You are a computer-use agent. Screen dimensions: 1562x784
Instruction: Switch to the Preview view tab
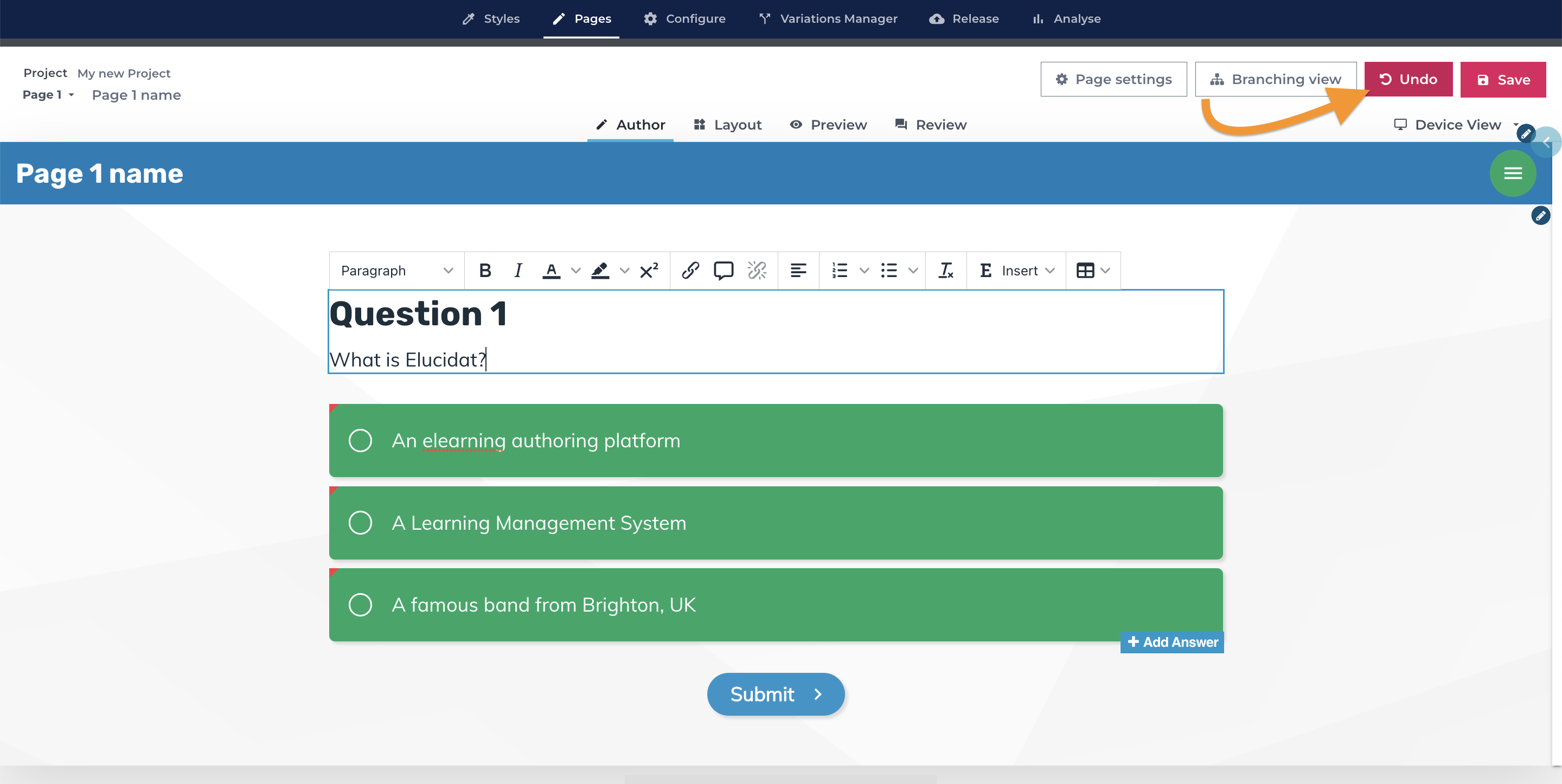(828, 125)
